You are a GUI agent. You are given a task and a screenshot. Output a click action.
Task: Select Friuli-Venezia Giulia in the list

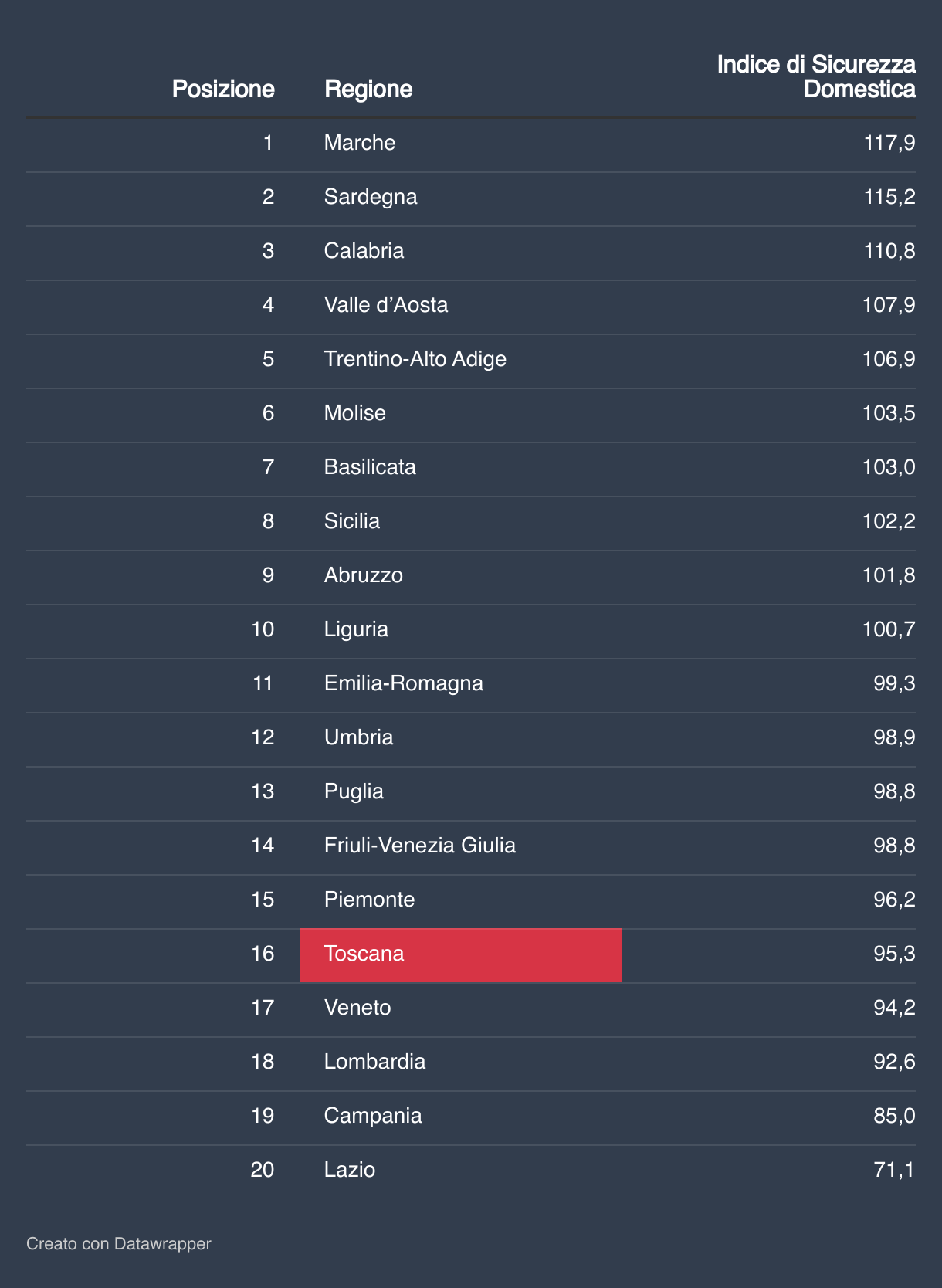coord(420,846)
